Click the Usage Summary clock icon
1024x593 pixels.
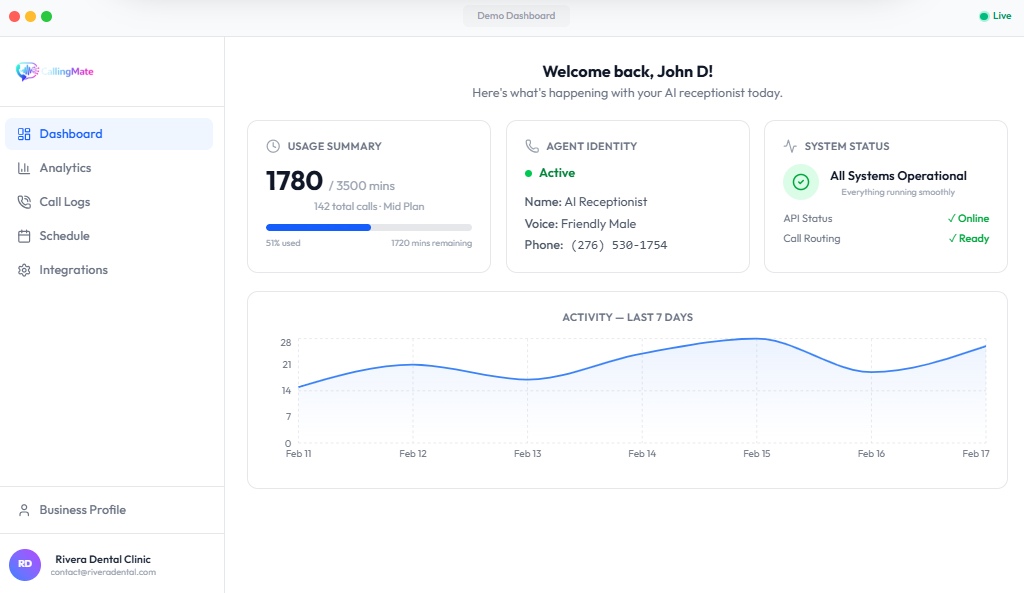click(x=273, y=146)
